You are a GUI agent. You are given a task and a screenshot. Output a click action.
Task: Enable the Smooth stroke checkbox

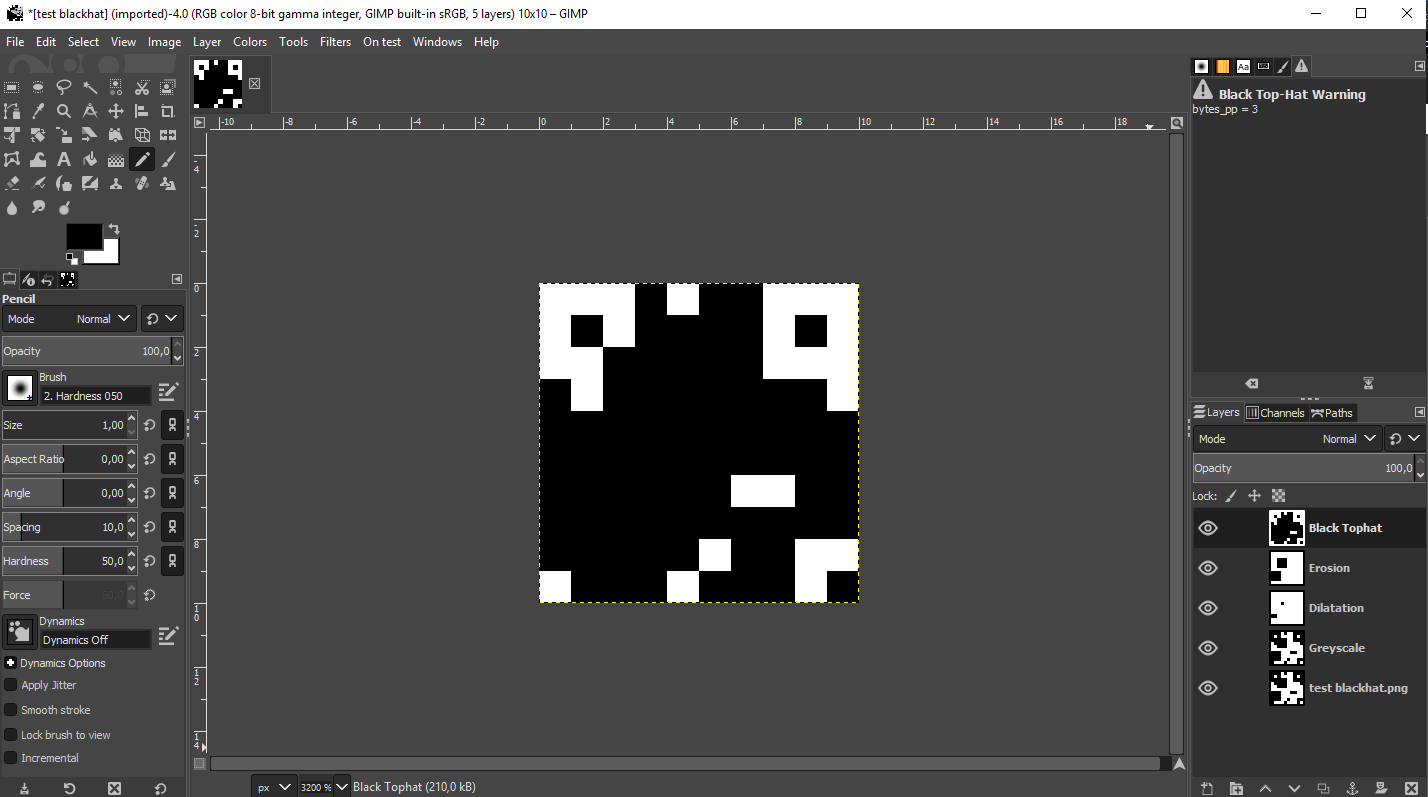[11, 710]
